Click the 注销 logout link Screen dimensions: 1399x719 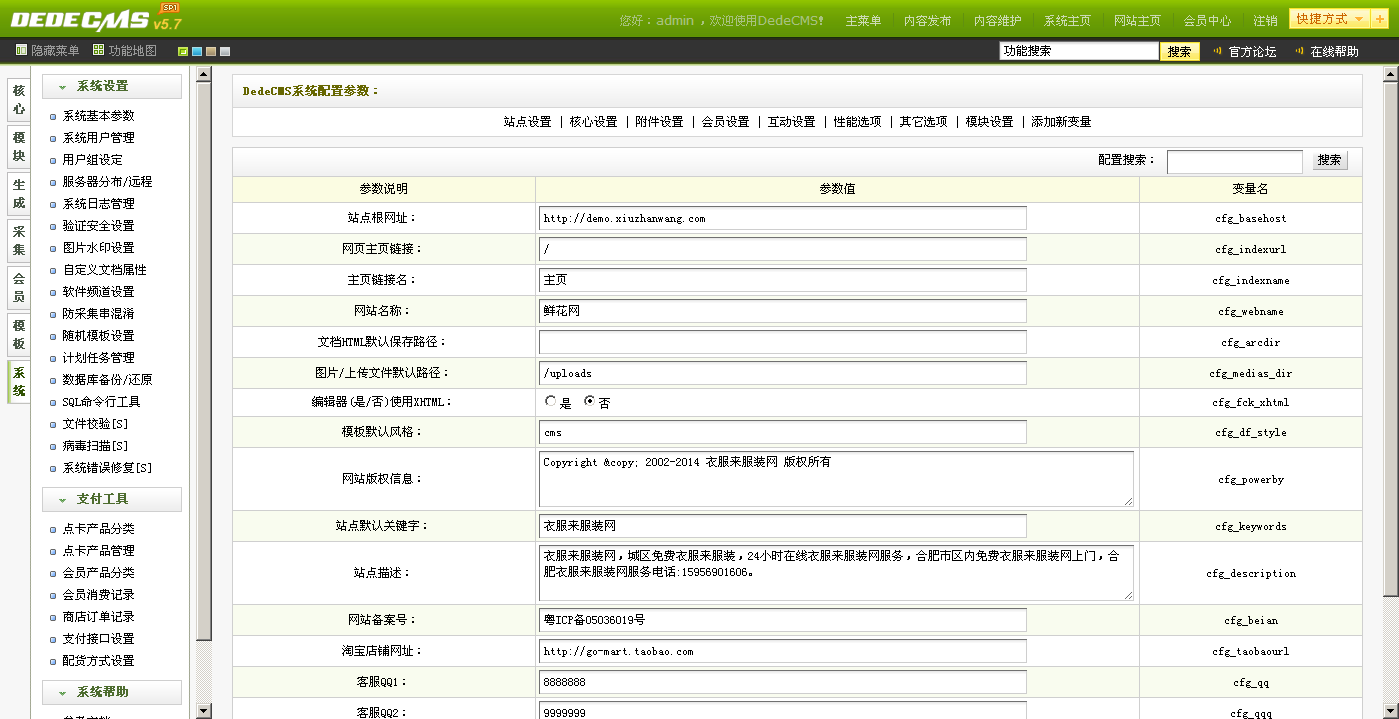point(1265,20)
